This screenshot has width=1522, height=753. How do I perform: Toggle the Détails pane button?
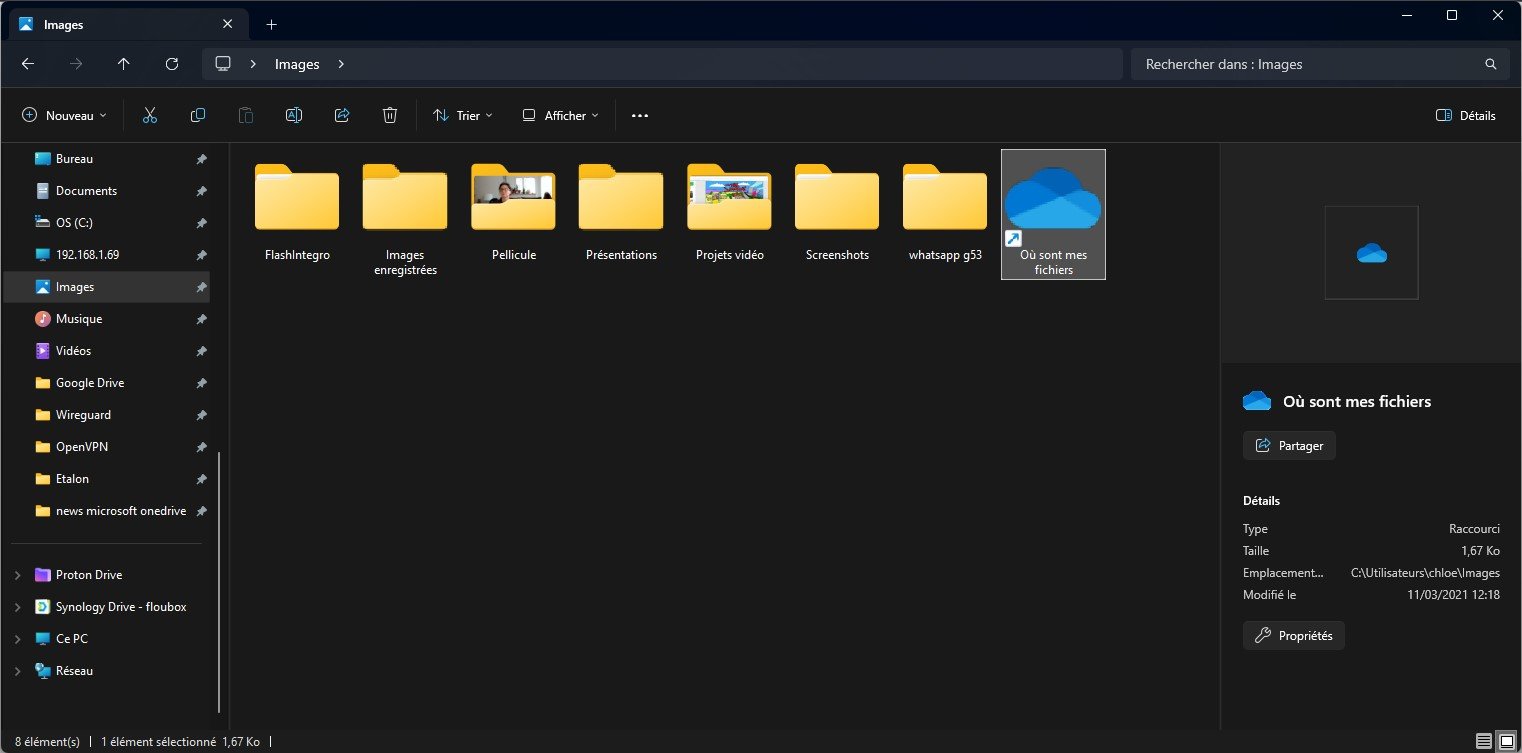point(1465,115)
